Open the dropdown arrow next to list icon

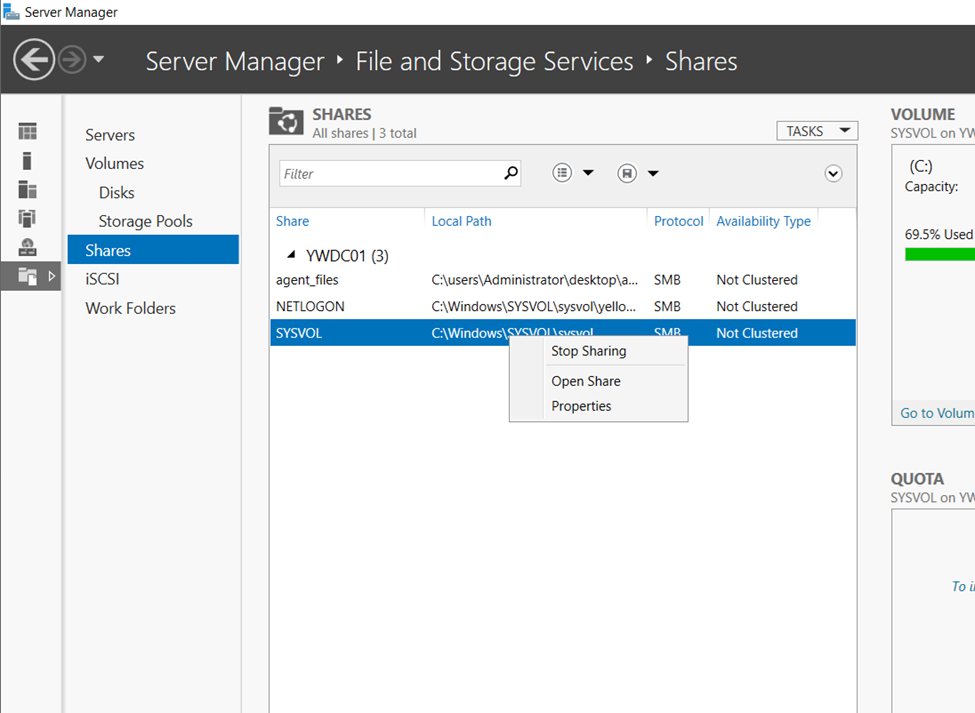[588, 173]
